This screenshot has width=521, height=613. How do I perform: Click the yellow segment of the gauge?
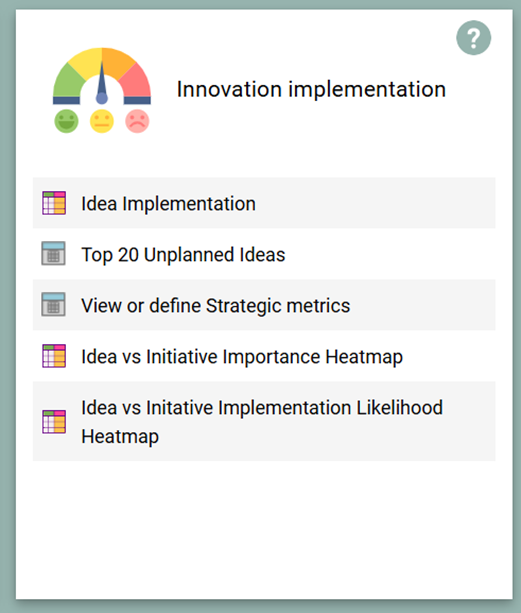click(88, 63)
